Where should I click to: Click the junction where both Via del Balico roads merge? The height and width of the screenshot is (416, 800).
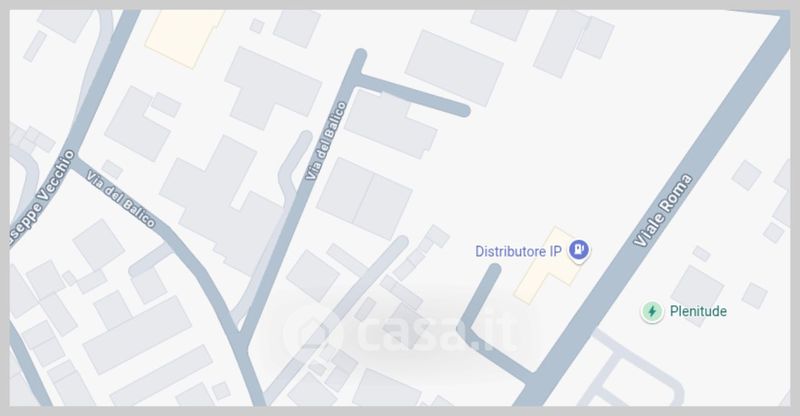tap(243, 339)
